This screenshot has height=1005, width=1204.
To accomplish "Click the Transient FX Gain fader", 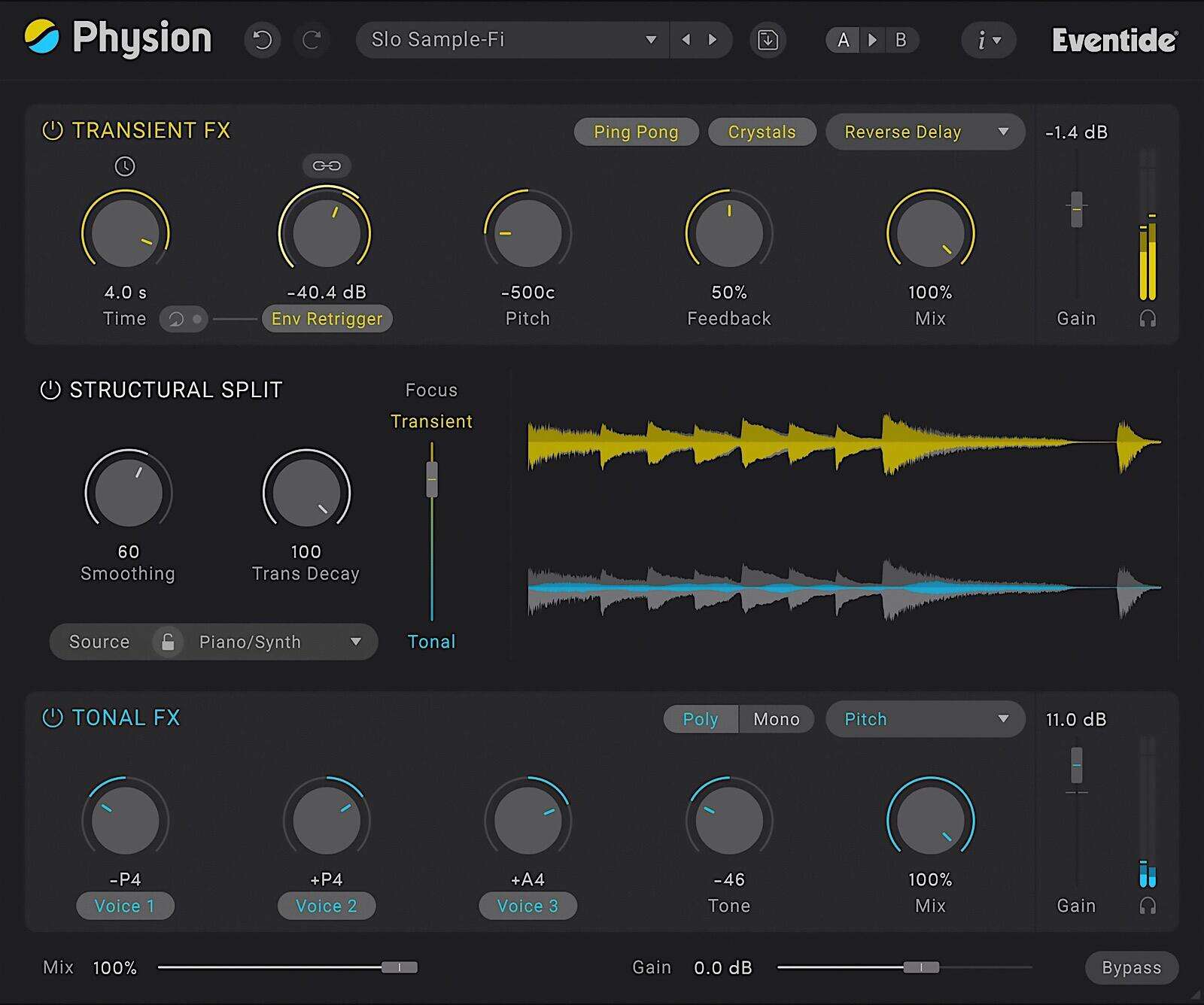I will [1077, 209].
